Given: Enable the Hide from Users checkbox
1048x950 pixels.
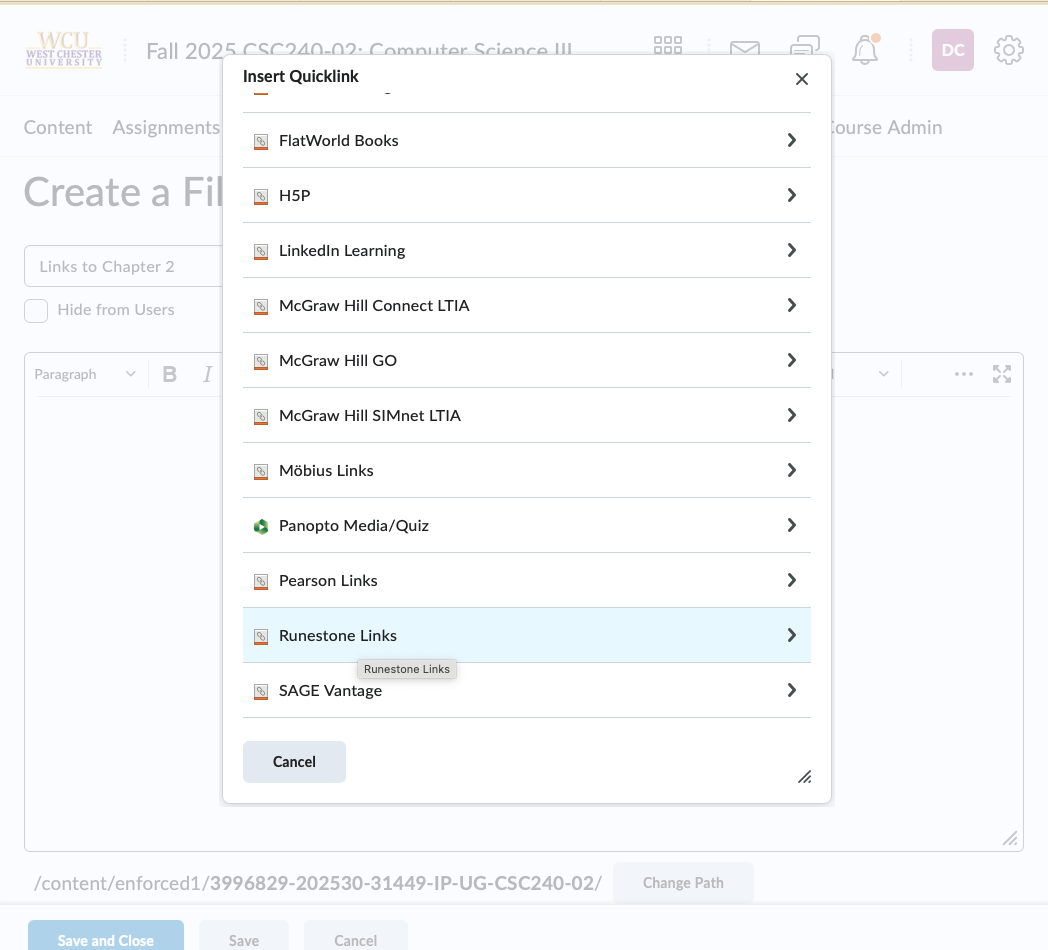Looking at the screenshot, I should (36, 310).
